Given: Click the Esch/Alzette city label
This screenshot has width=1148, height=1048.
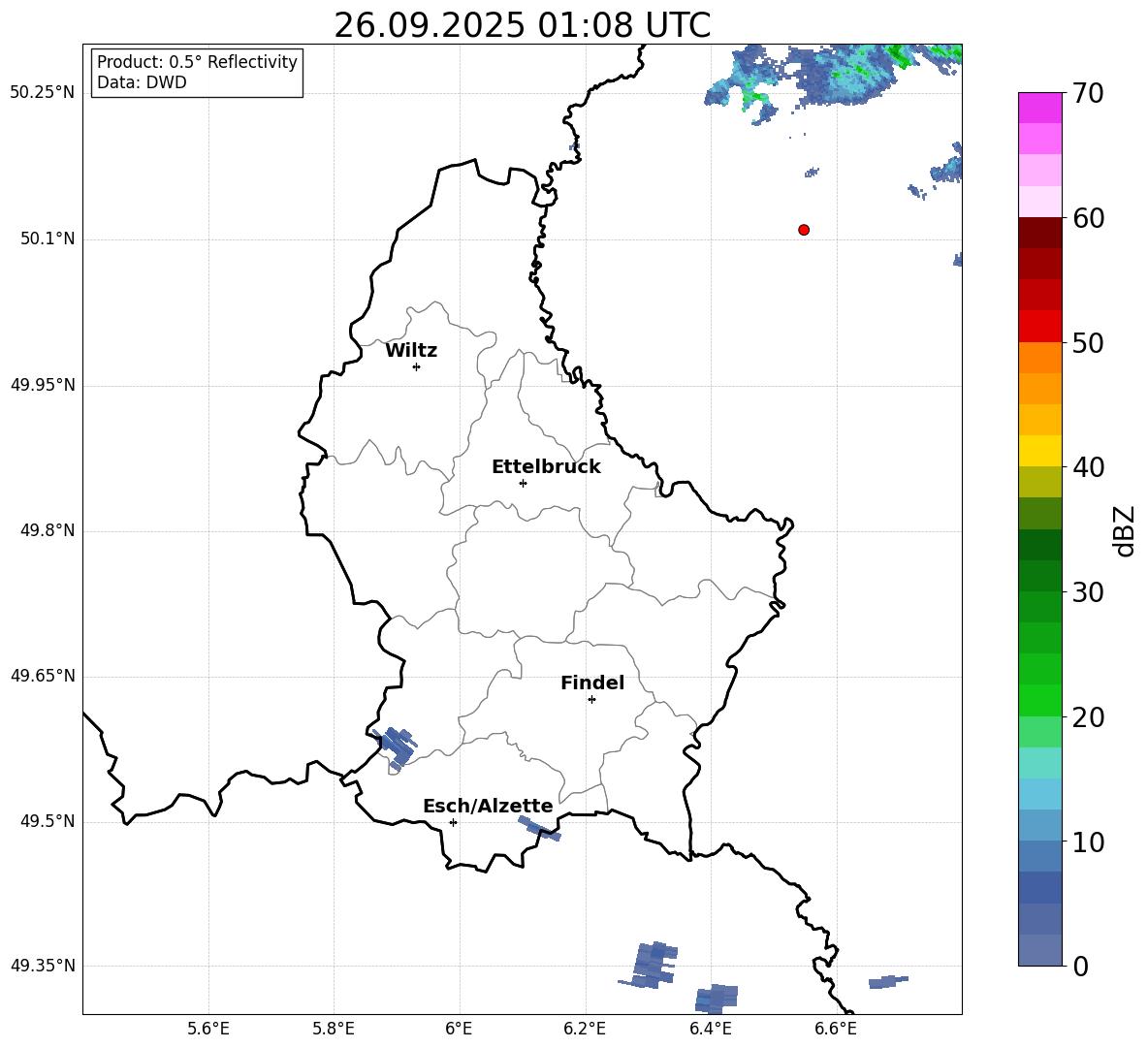Looking at the screenshot, I should click(488, 806).
